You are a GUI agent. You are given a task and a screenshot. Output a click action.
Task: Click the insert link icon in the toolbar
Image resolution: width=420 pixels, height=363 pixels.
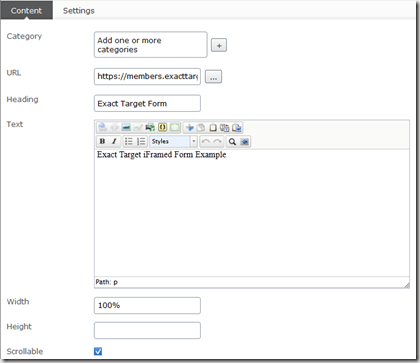pyautogui.click(x=102, y=127)
